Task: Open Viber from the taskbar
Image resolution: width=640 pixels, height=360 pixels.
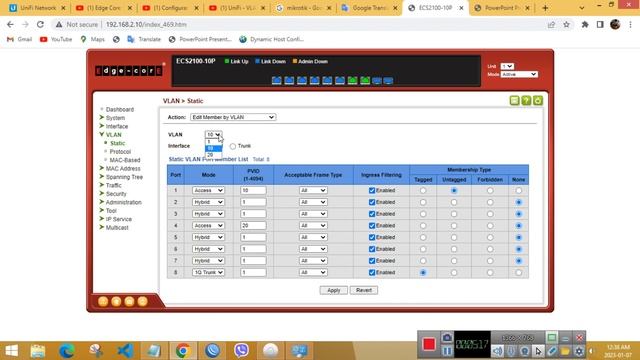Action: click(x=241, y=351)
